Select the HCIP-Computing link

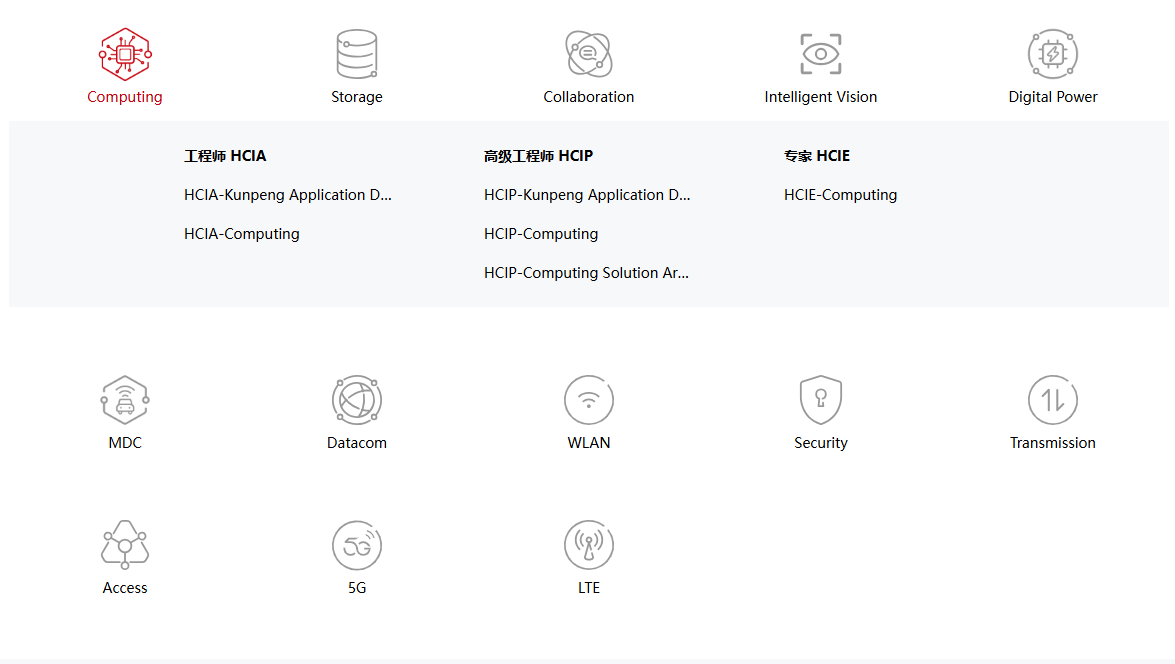(x=541, y=234)
